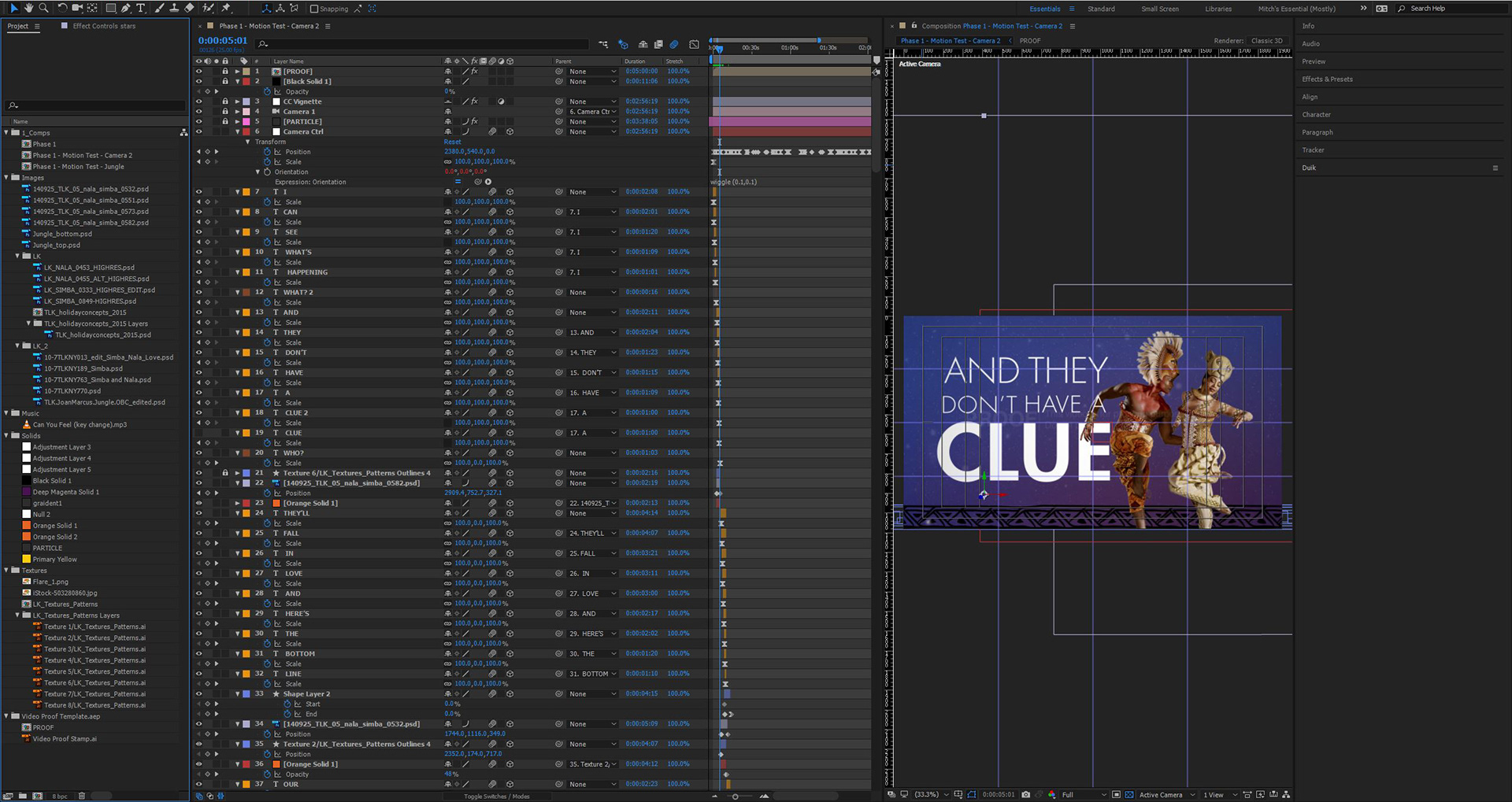Click Reset for Camera Ctrl Transform
Screen dimensions: 1512x802
click(452, 142)
